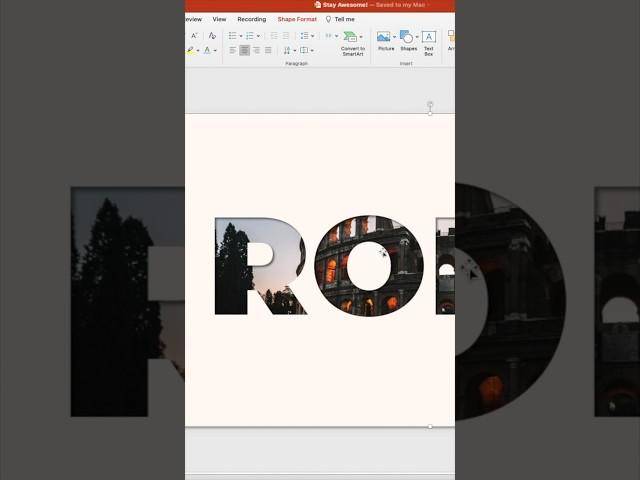Open the Shape Format tab

pos(297,19)
